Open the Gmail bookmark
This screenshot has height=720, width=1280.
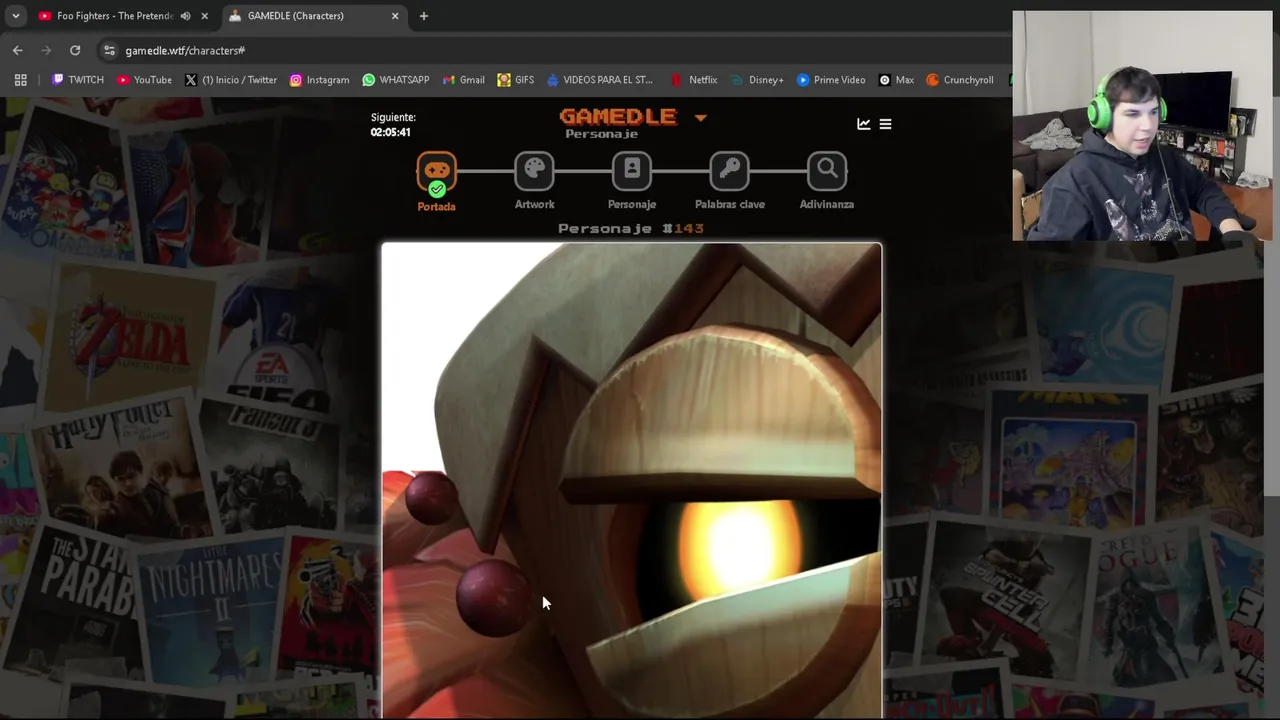tap(463, 80)
